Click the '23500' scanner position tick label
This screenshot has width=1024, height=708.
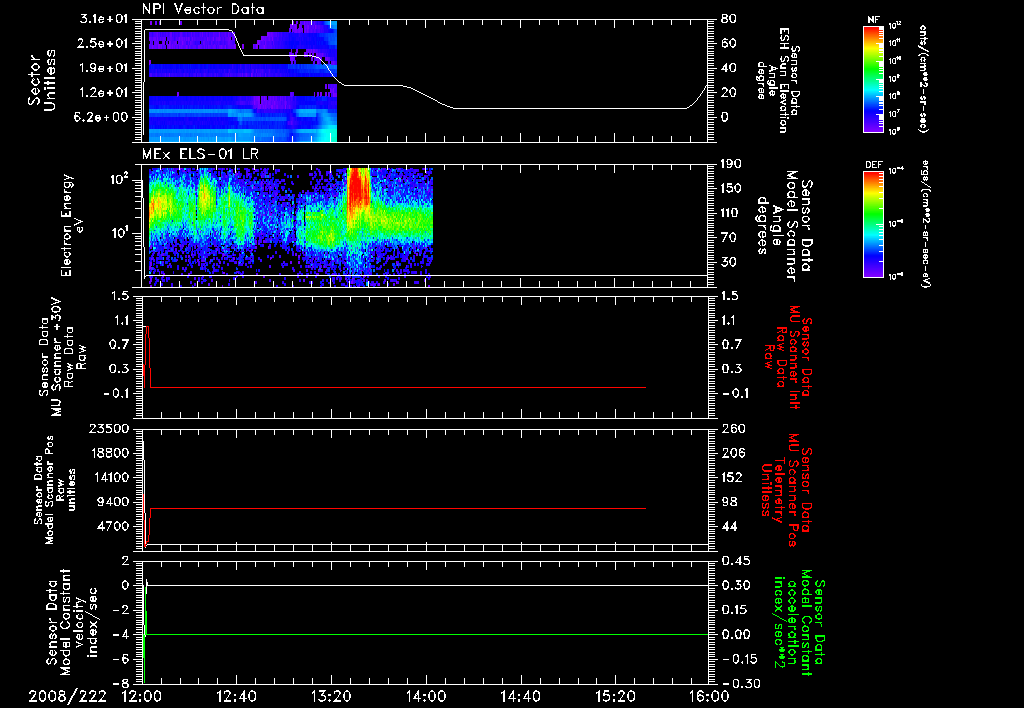point(108,429)
